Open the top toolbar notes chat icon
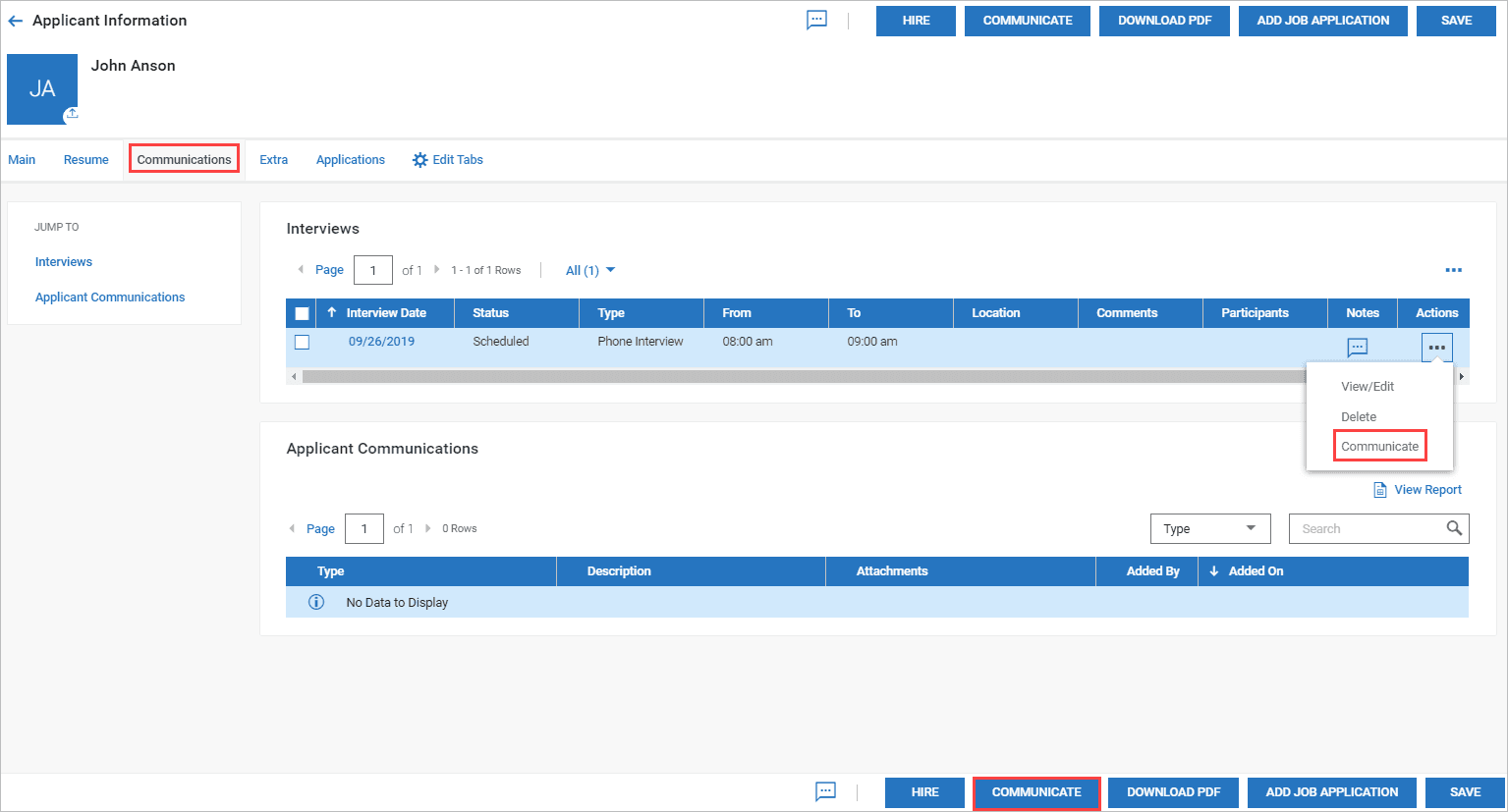 (817, 21)
